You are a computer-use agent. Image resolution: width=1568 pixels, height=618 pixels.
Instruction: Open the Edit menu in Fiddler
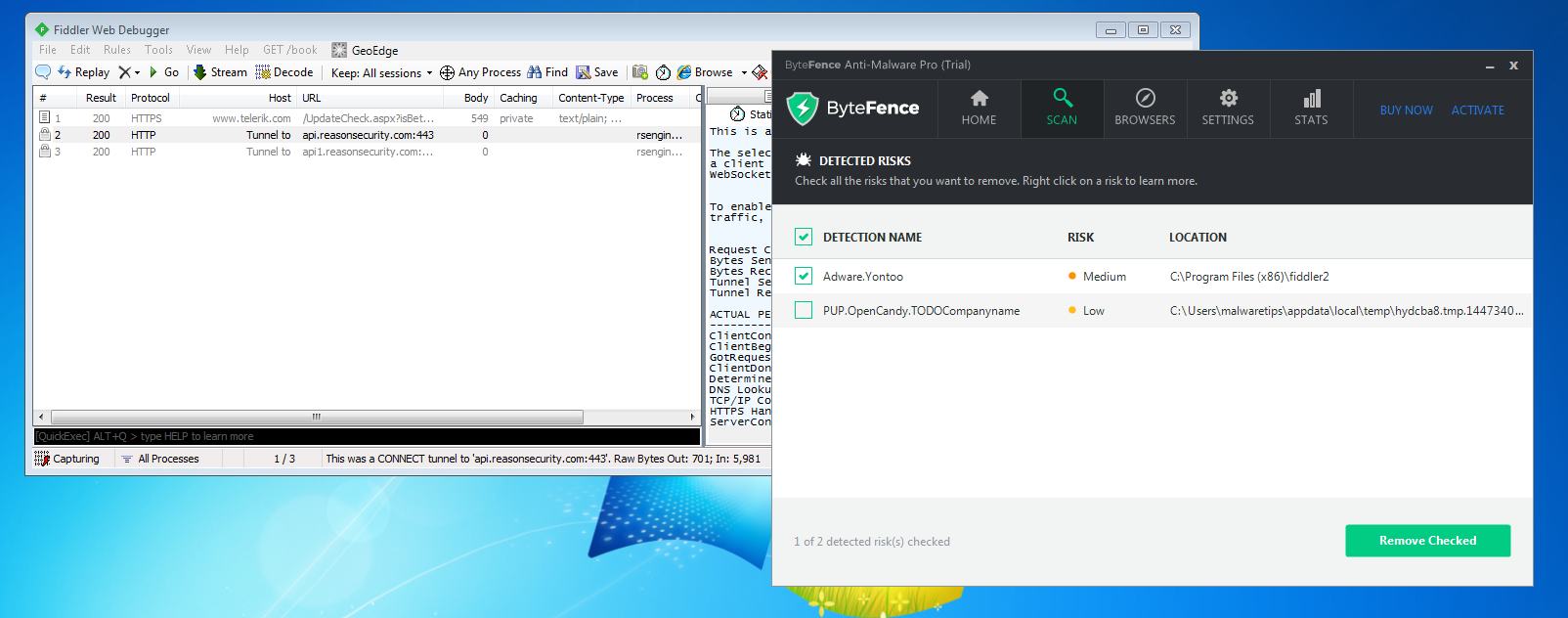(x=80, y=50)
